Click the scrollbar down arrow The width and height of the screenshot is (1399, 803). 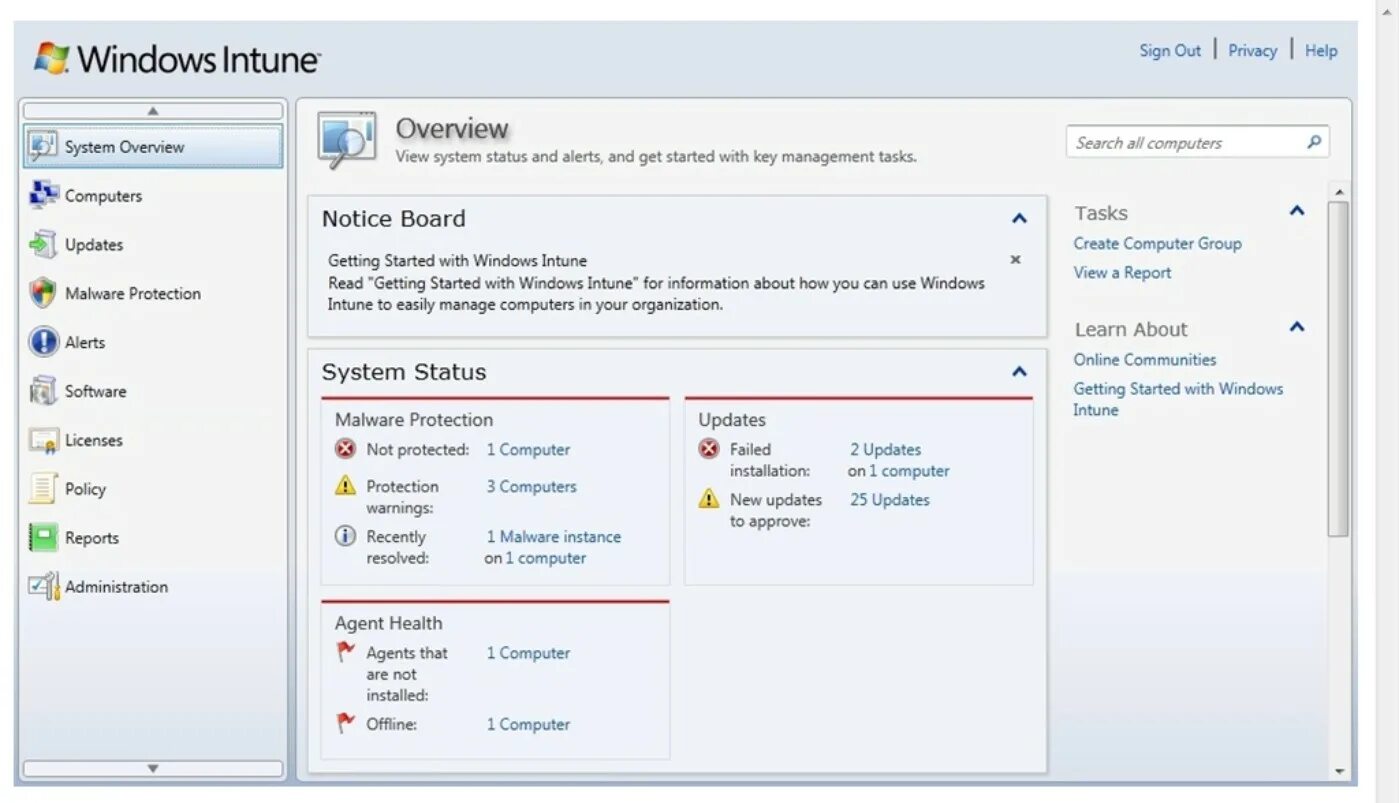coord(1339,771)
